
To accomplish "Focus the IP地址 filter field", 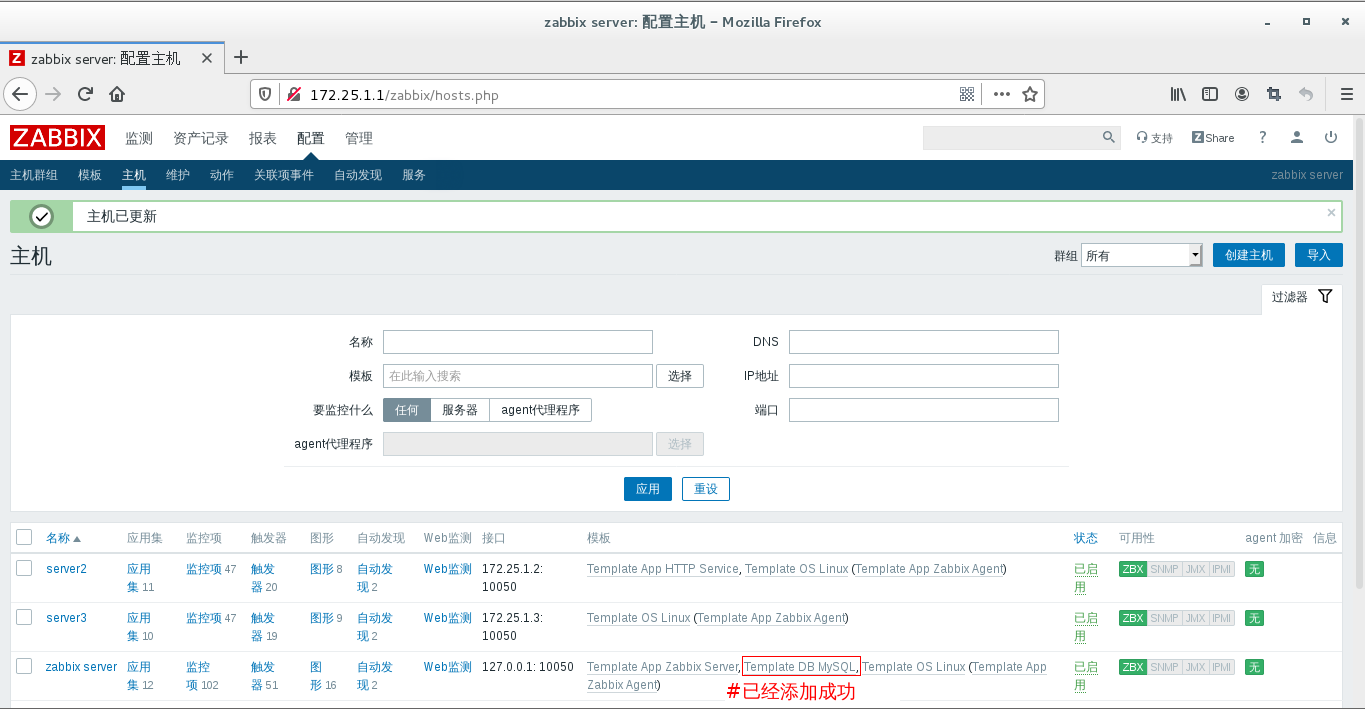I will point(924,376).
